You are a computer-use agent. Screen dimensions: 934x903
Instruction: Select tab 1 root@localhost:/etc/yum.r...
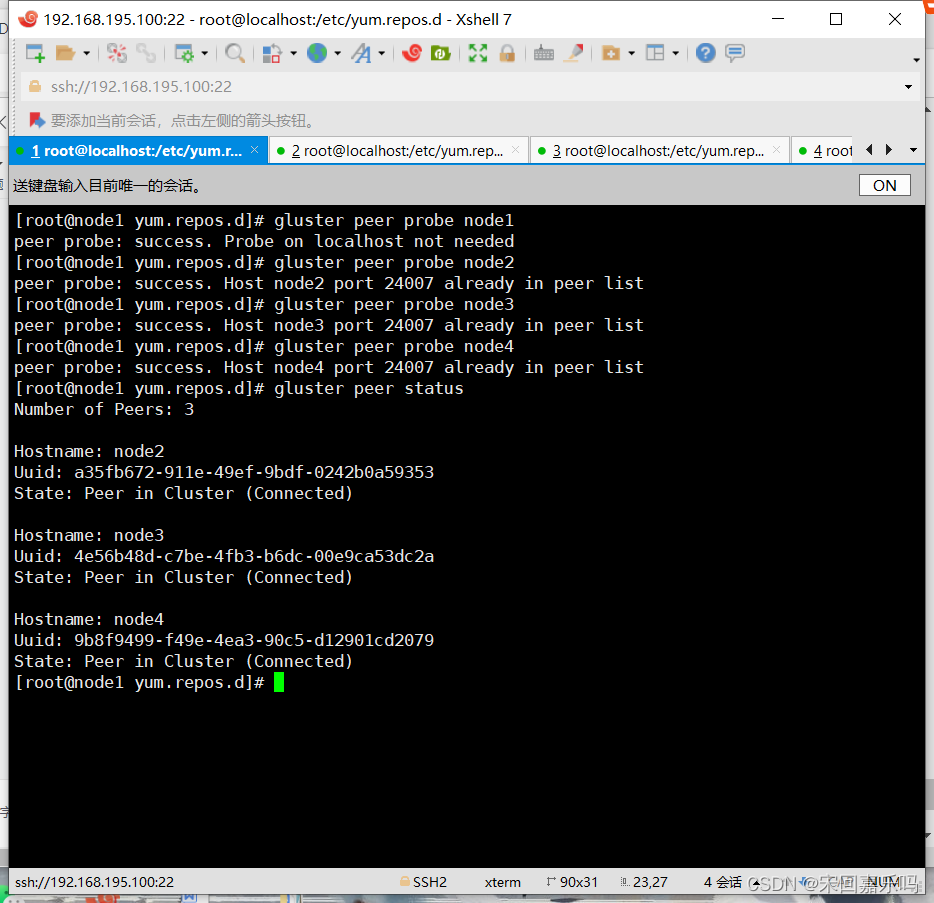[x=138, y=151]
